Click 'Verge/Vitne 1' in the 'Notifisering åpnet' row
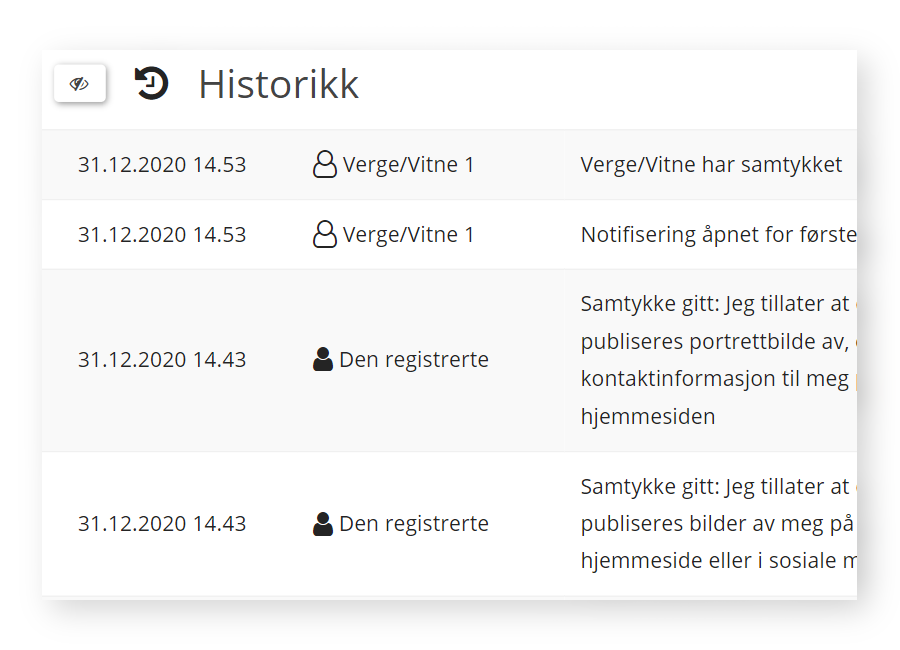Screen dimensions: 900x650 pos(408,235)
